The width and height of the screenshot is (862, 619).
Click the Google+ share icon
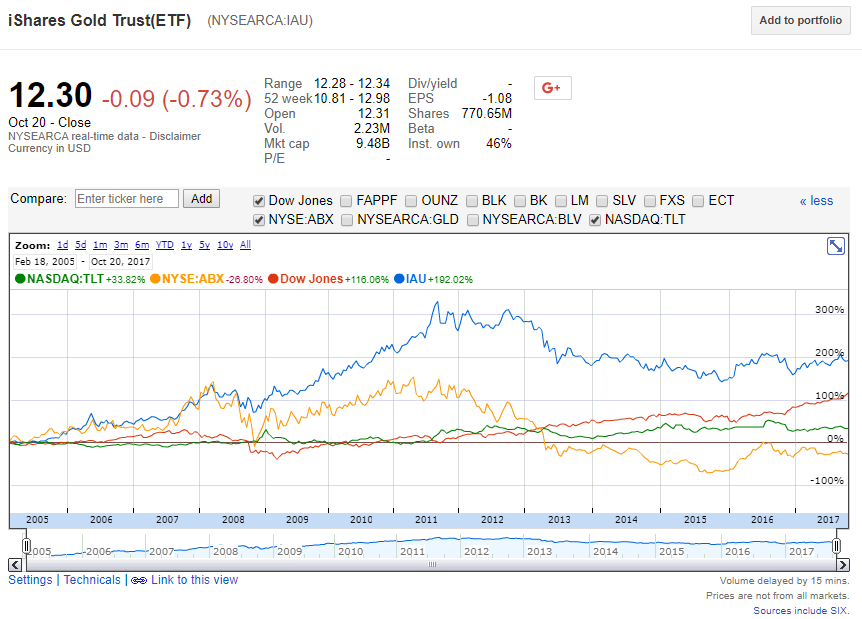[x=552, y=88]
